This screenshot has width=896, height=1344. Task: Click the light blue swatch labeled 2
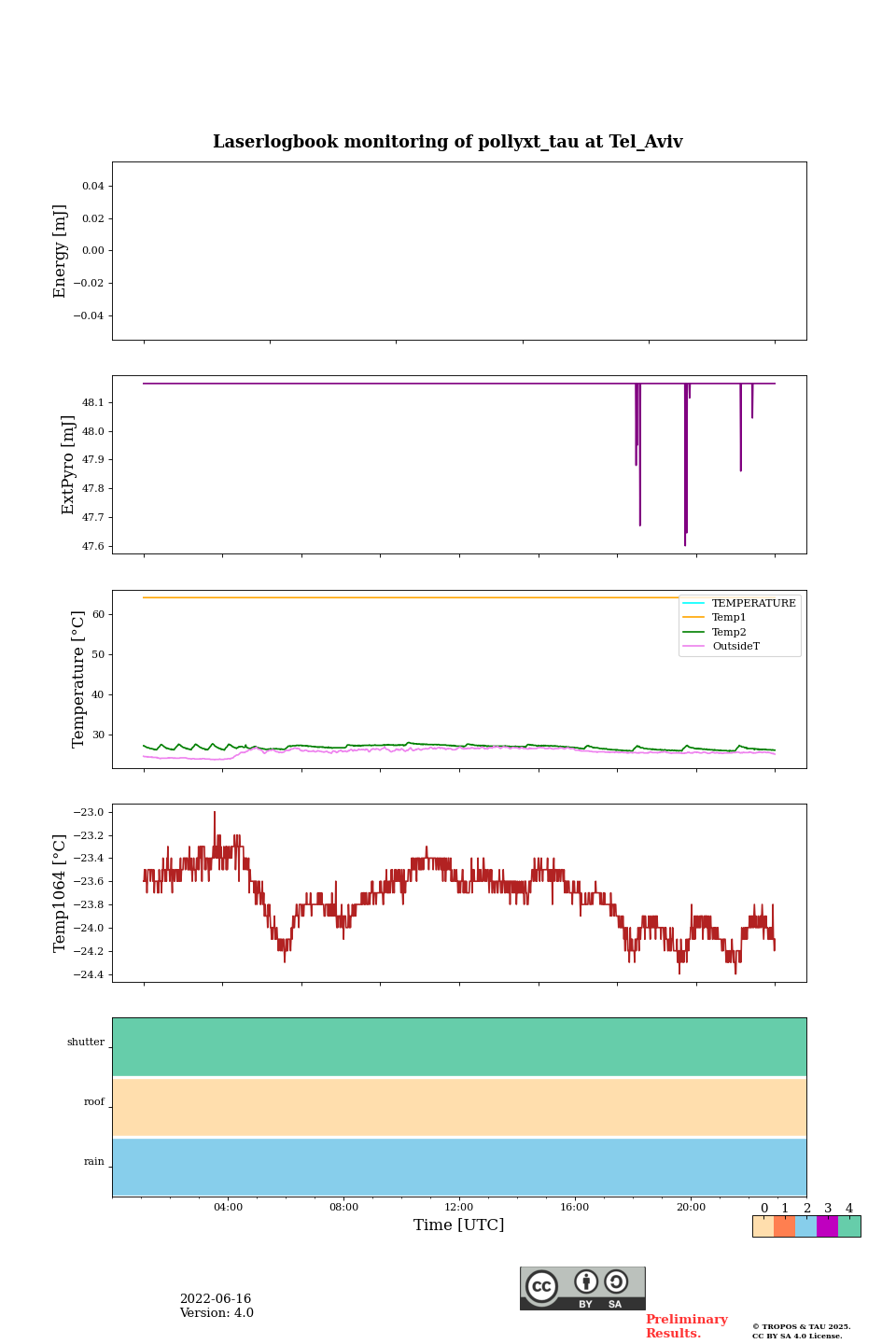click(x=806, y=1226)
